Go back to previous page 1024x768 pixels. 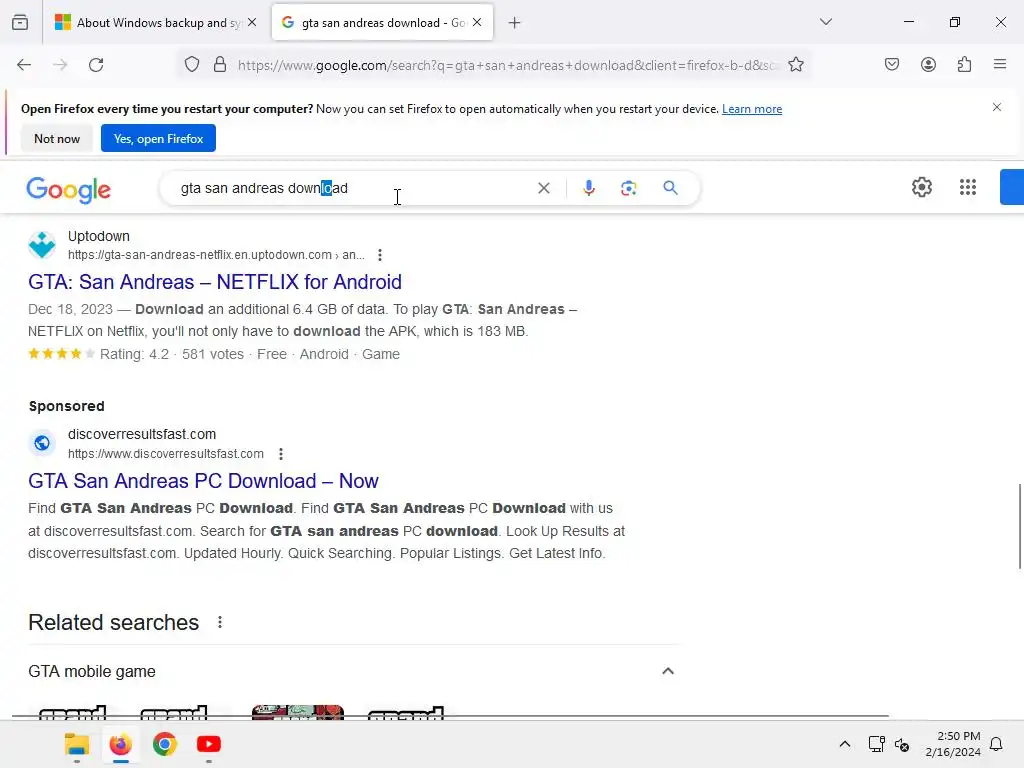point(24,65)
